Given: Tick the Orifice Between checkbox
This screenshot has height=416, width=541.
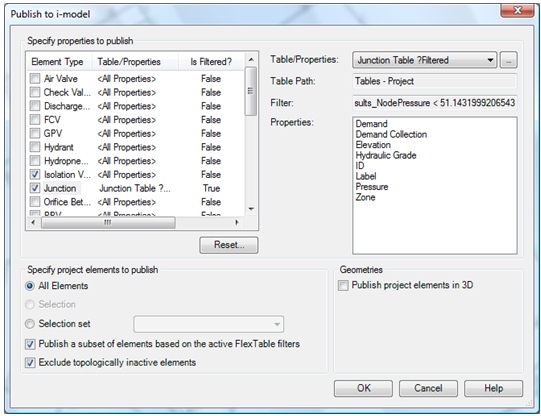Looking at the screenshot, I should (x=35, y=202).
